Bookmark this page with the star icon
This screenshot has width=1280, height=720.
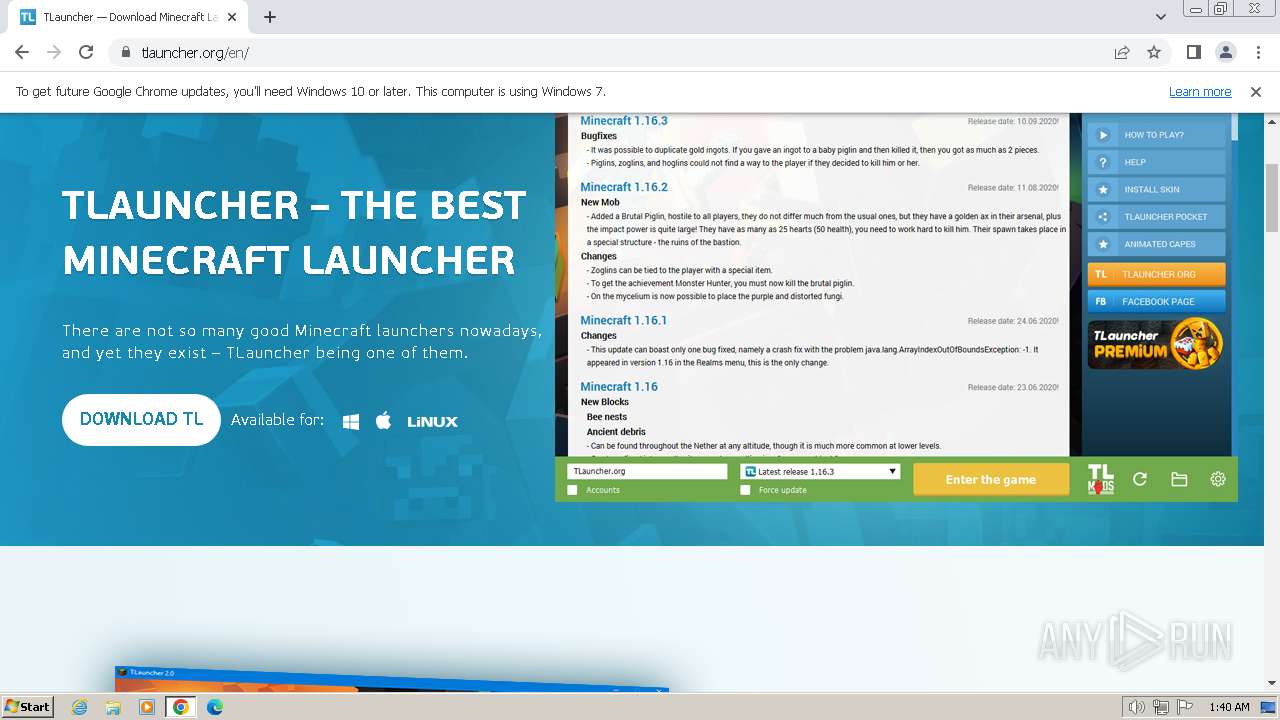[1154, 52]
